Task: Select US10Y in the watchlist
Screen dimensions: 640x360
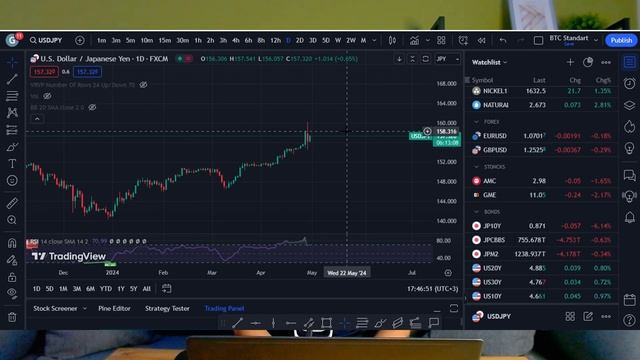Action: pos(541,296)
